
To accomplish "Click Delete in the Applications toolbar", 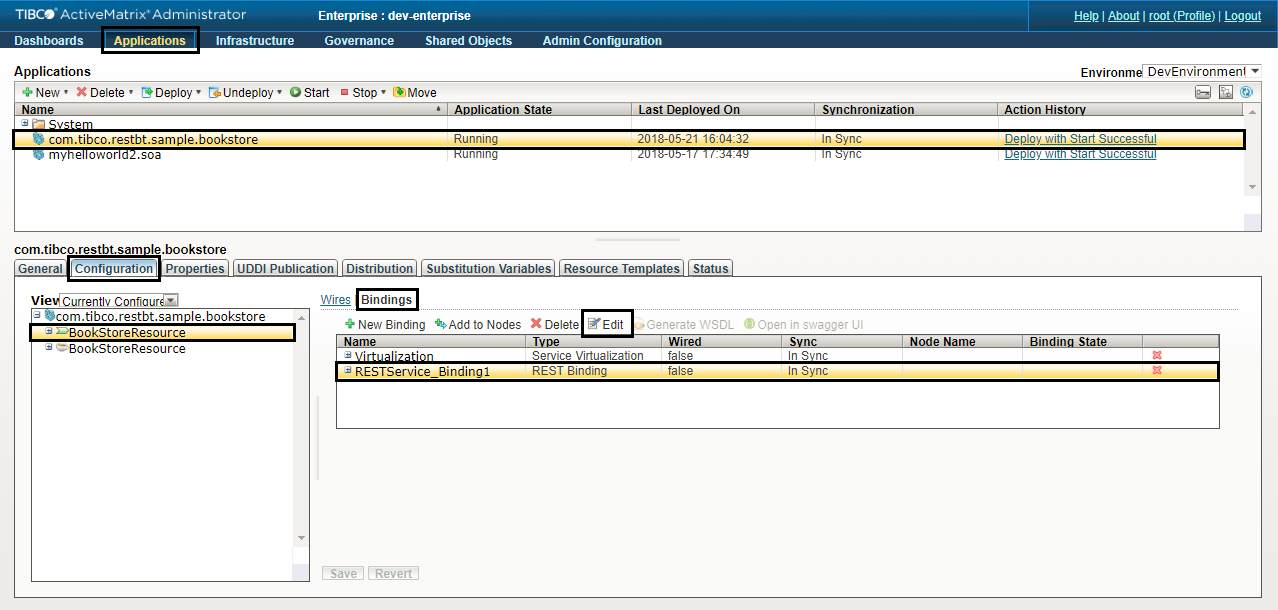I will coord(101,92).
